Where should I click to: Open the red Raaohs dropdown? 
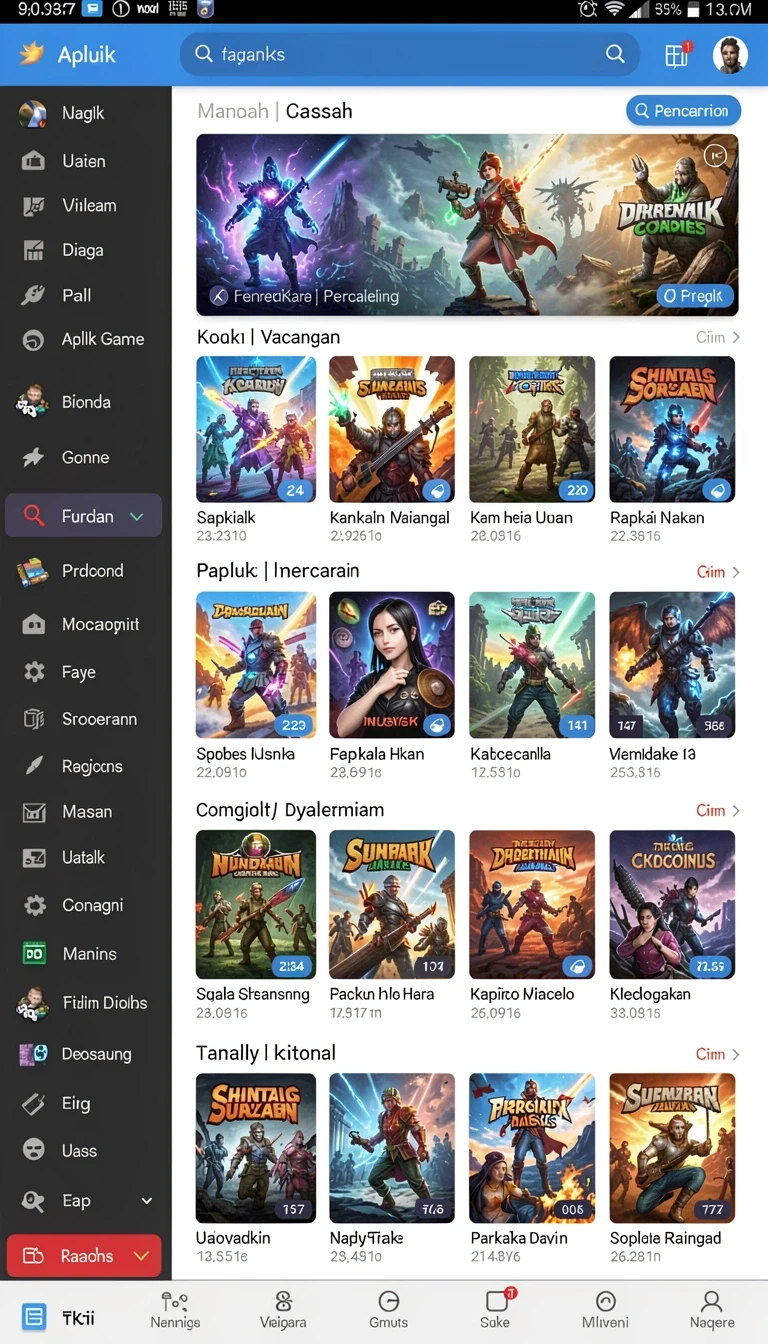(x=84, y=1256)
